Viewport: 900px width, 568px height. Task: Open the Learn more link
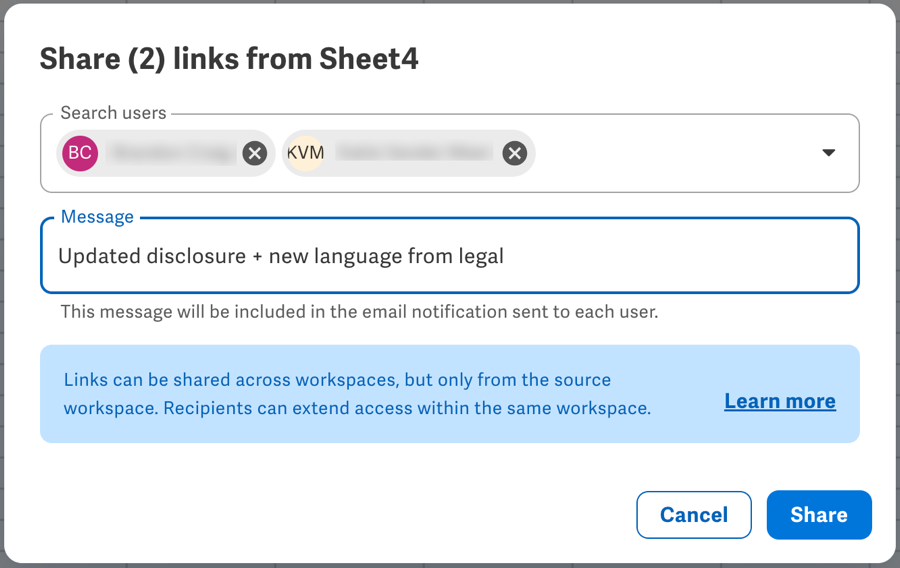point(779,401)
